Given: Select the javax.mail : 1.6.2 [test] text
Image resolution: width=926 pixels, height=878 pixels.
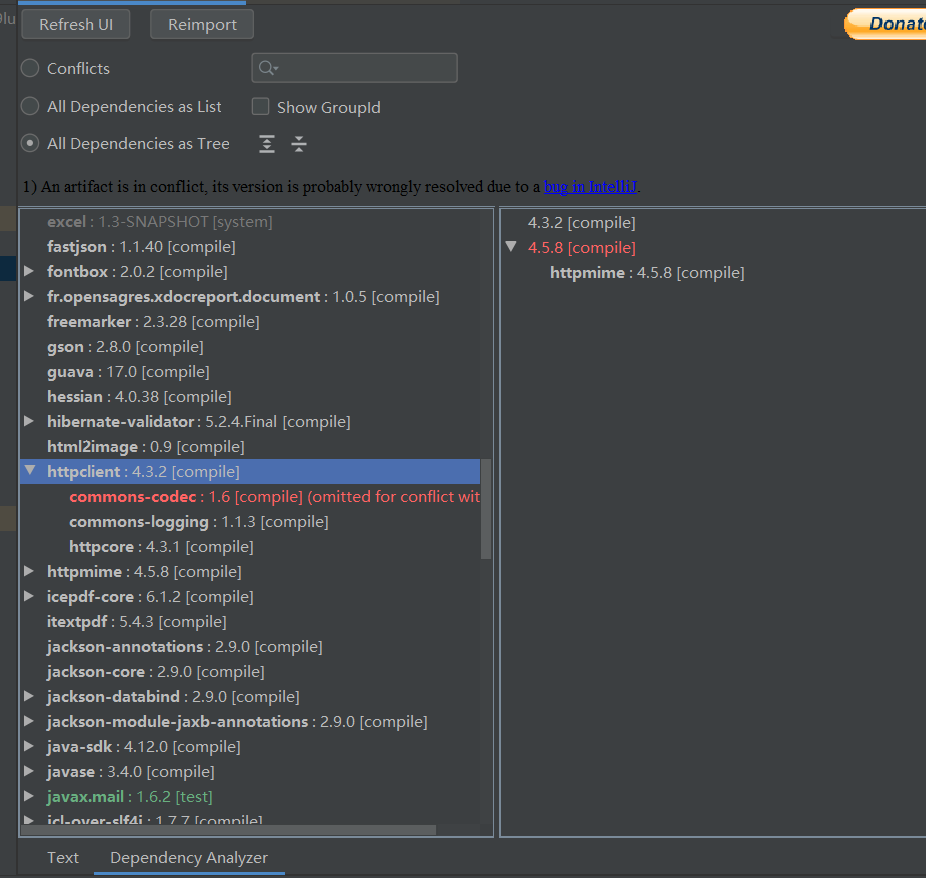Looking at the screenshot, I should pos(130,797).
